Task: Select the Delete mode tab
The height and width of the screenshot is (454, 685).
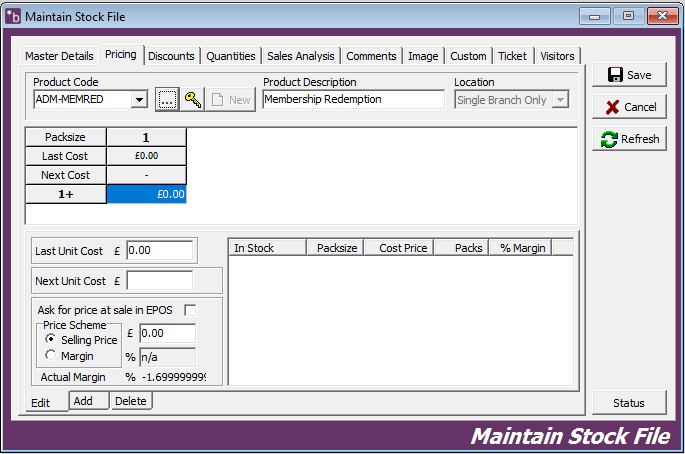Action: coord(131,401)
